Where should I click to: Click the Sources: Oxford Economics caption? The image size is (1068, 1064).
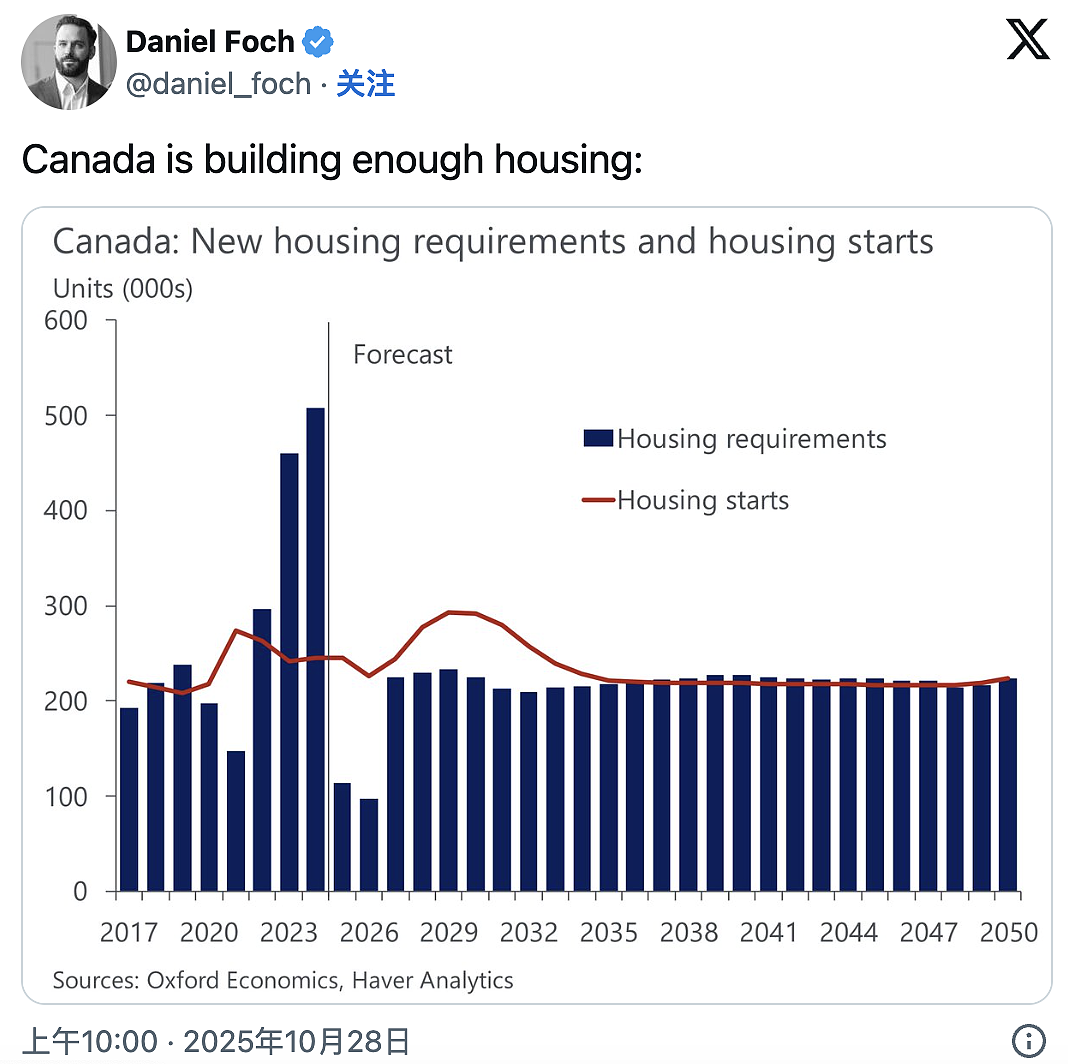click(283, 980)
